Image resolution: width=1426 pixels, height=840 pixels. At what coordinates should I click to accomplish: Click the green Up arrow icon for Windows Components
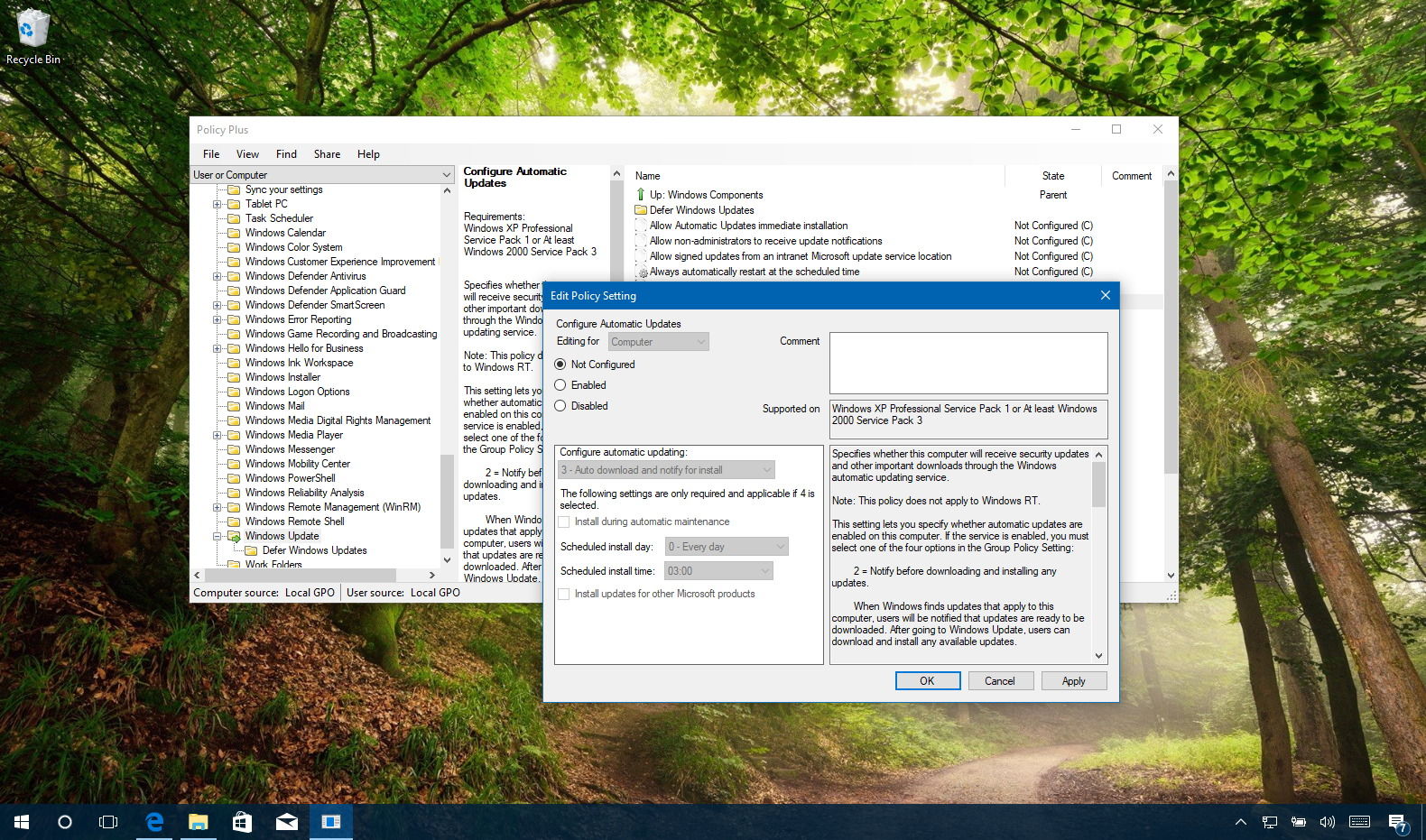tap(641, 195)
